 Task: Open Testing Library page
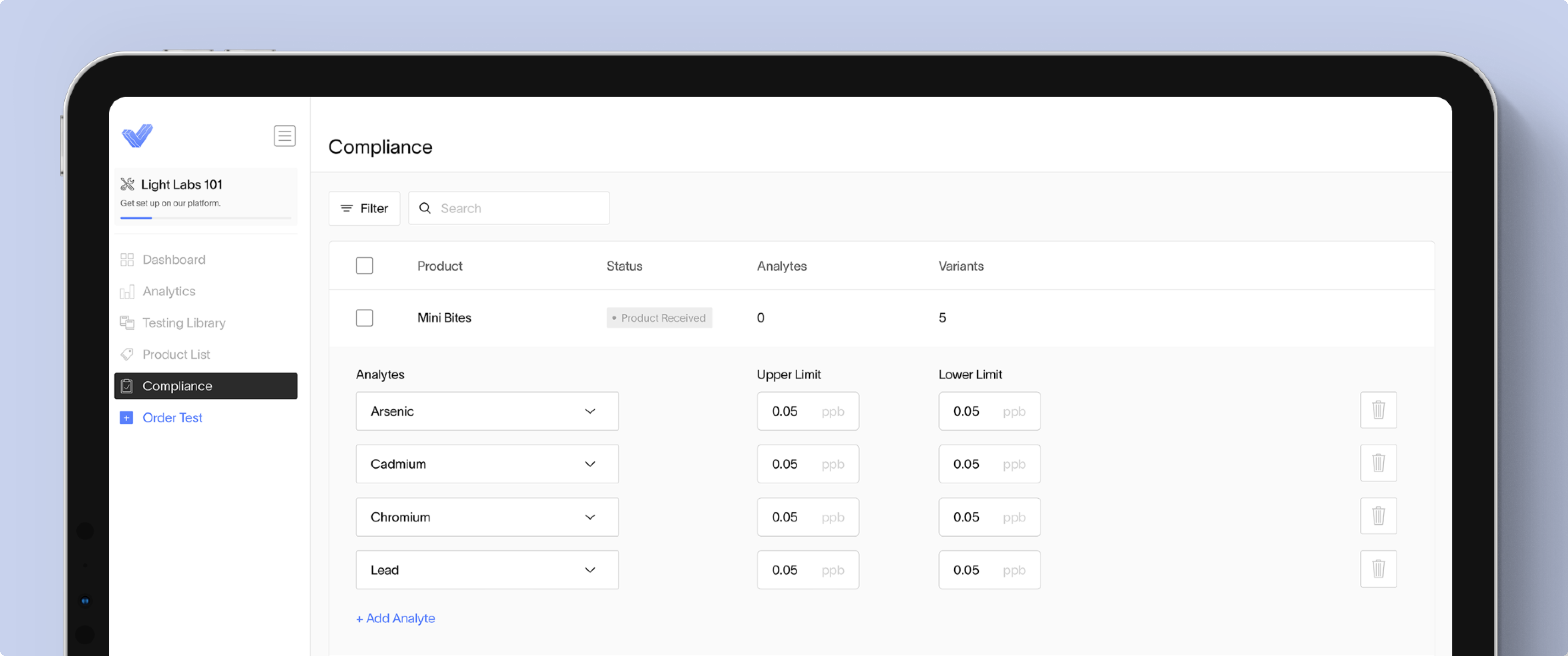[206, 323]
